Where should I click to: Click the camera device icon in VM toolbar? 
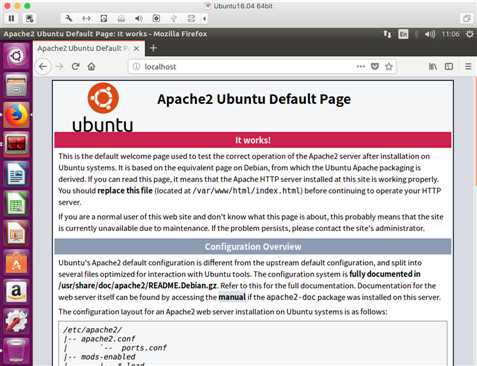156,19
